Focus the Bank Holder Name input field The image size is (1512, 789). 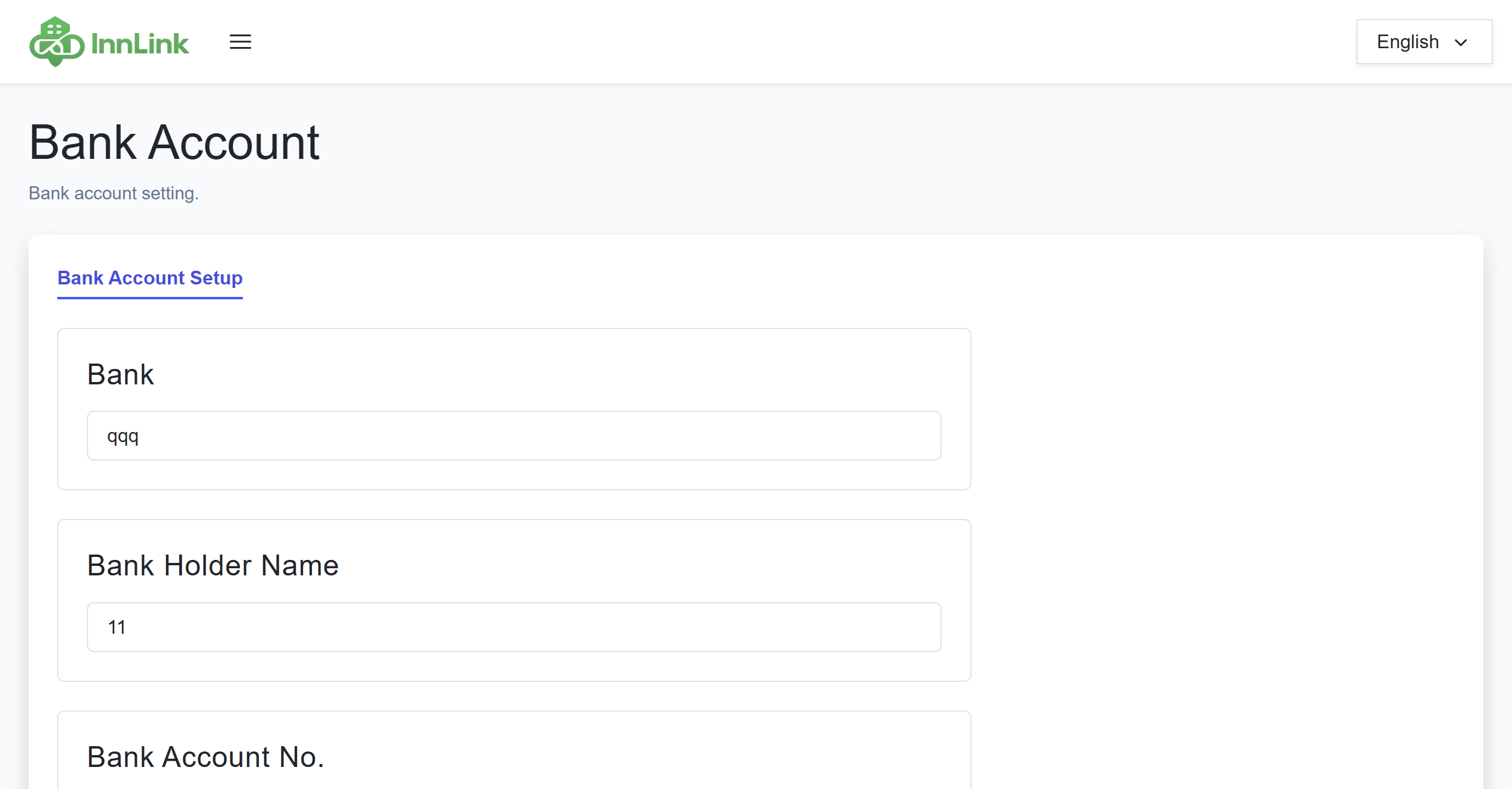[x=514, y=627]
